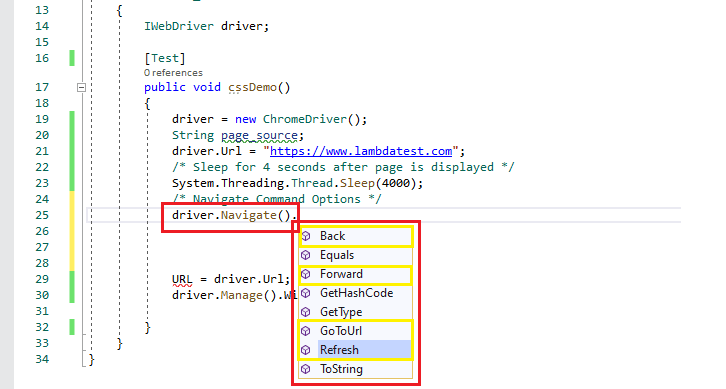Click the method icon beside GetType

coord(306,312)
